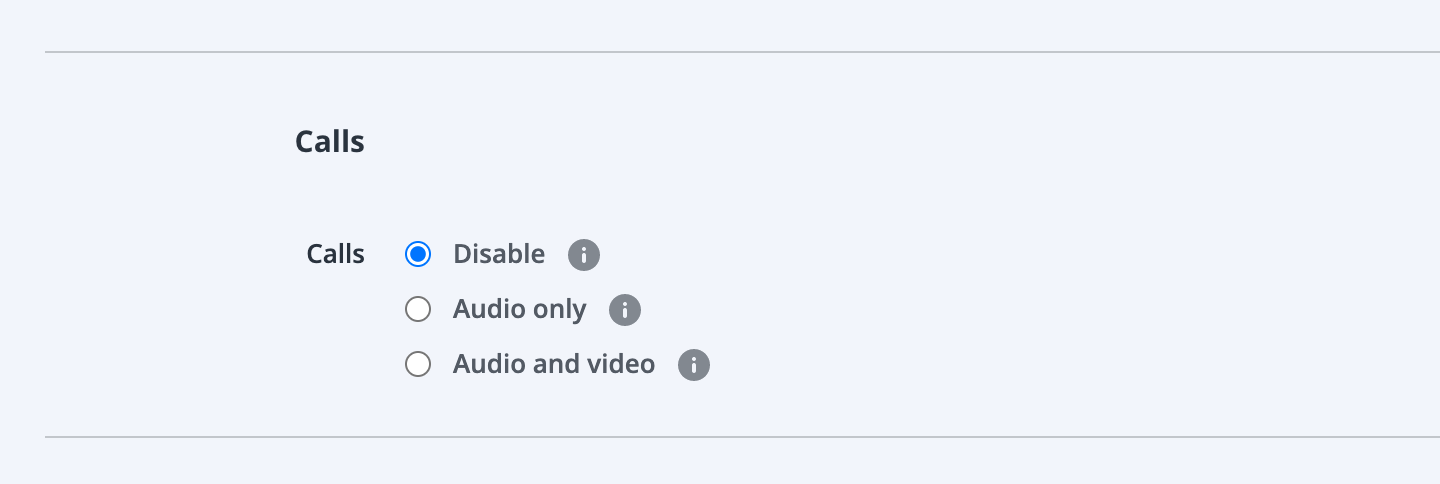Open info tooltip next to Disable

click(584, 255)
